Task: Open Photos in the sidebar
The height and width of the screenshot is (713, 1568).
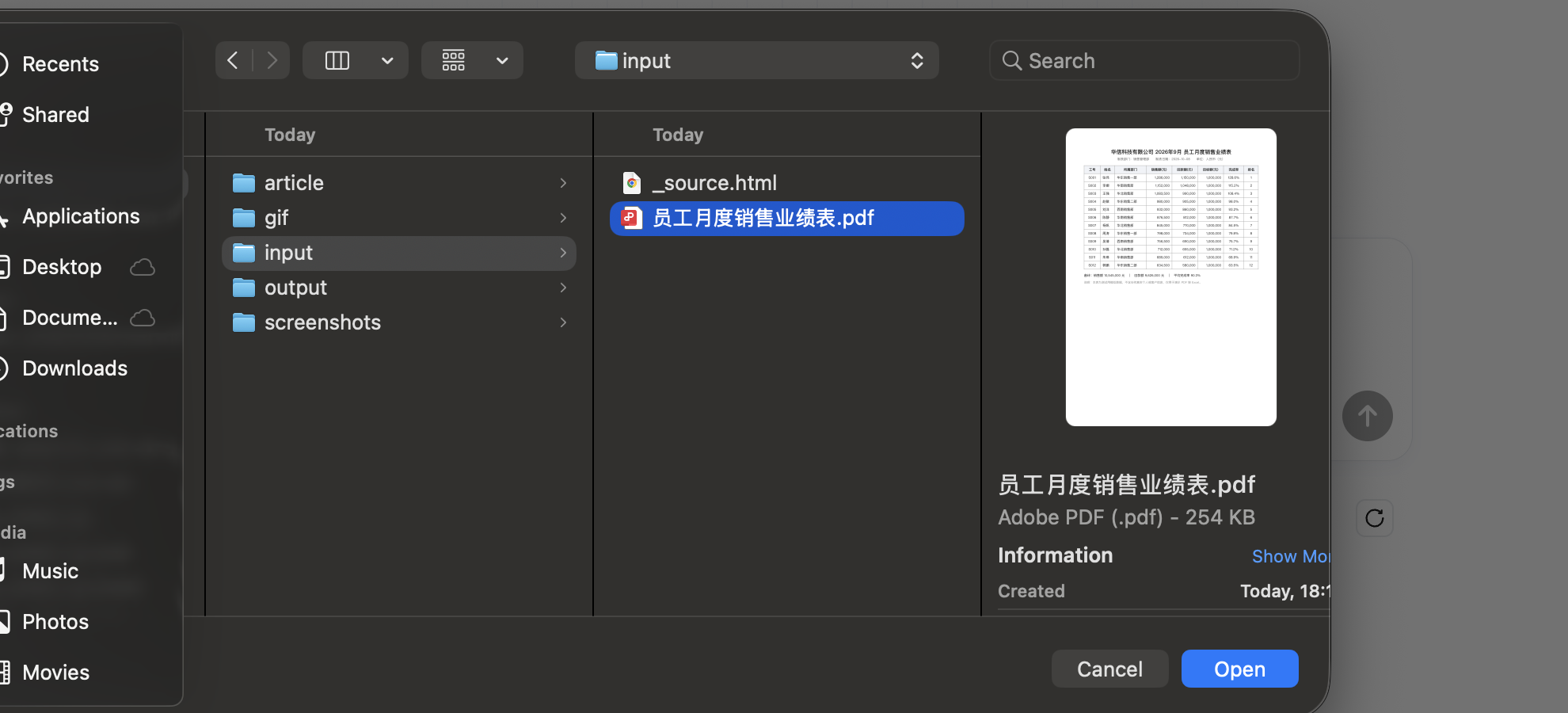Action: click(55, 622)
